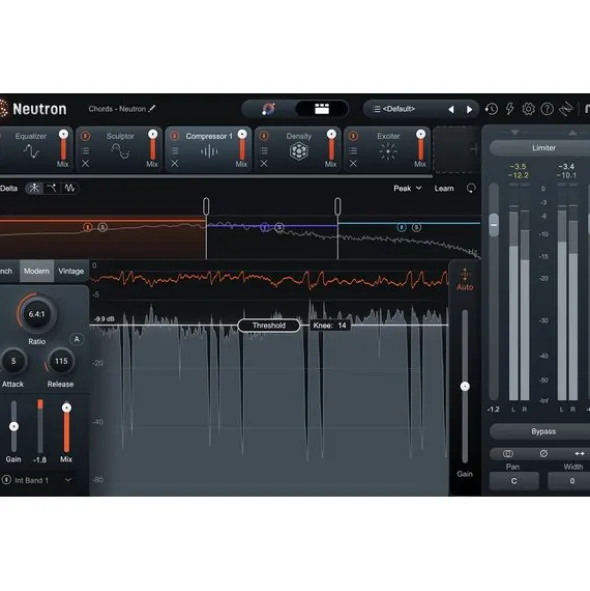
Task: Switch to the detailed modules view
Action: 322,109
